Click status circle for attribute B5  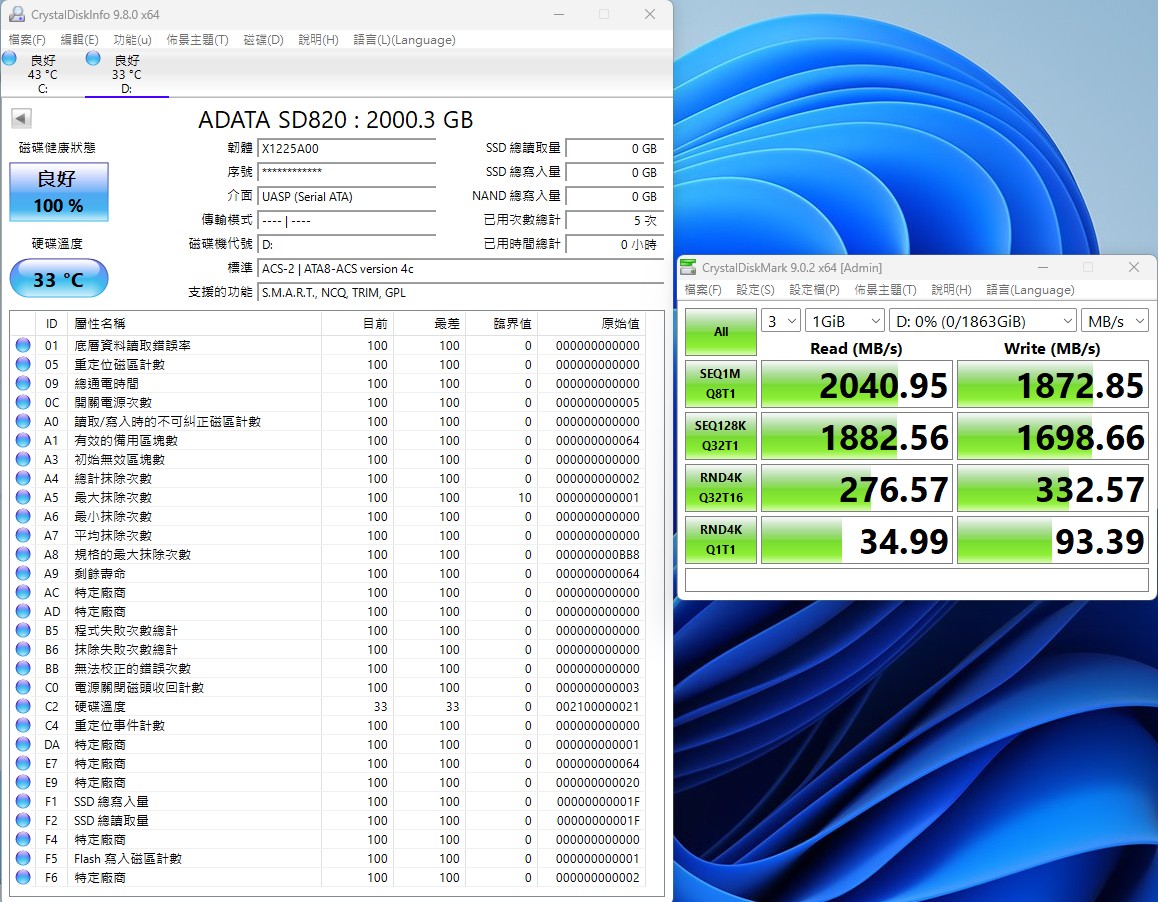pyautogui.click(x=23, y=630)
